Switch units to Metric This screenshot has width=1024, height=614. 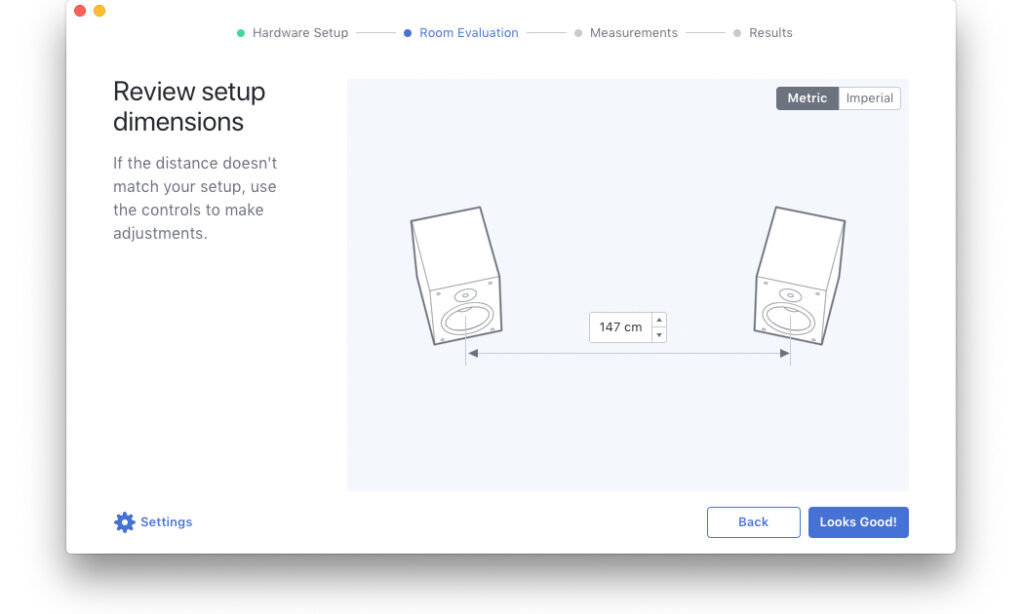(x=807, y=98)
